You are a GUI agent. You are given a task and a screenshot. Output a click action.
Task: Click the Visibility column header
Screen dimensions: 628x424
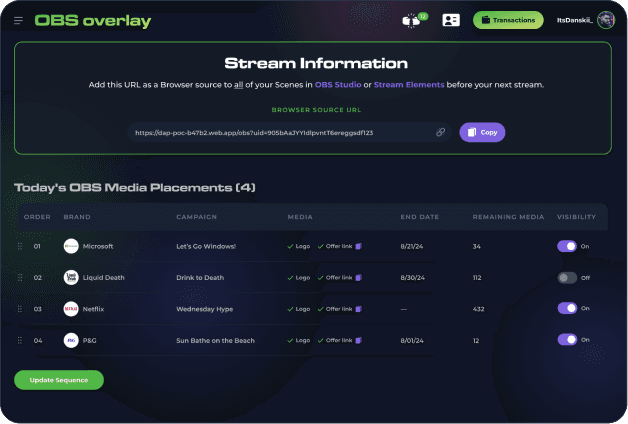pos(576,217)
